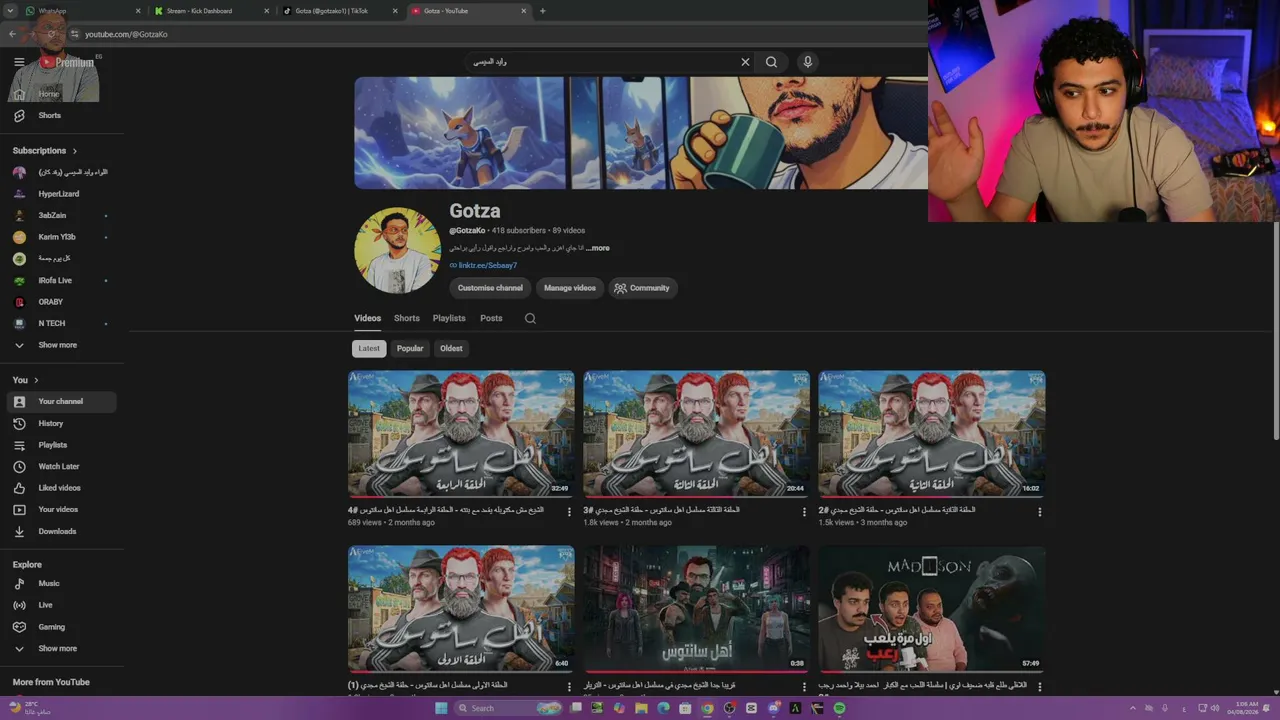Screen dimensions: 1280x720
Task: Open more options for episode #4 video
Action: click(569, 512)
